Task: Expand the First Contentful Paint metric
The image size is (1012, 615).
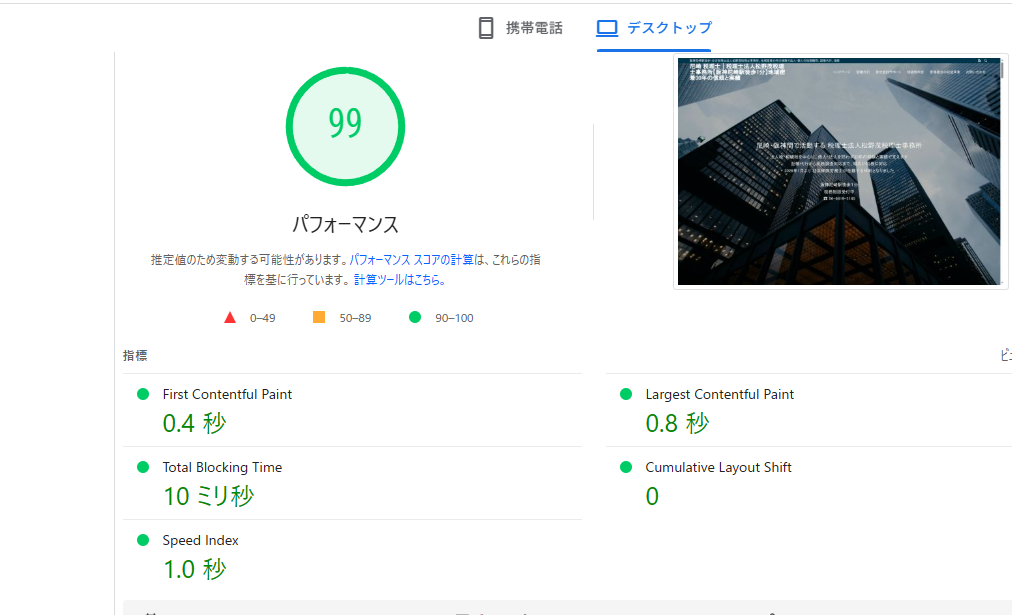Action: coord(227,395)
